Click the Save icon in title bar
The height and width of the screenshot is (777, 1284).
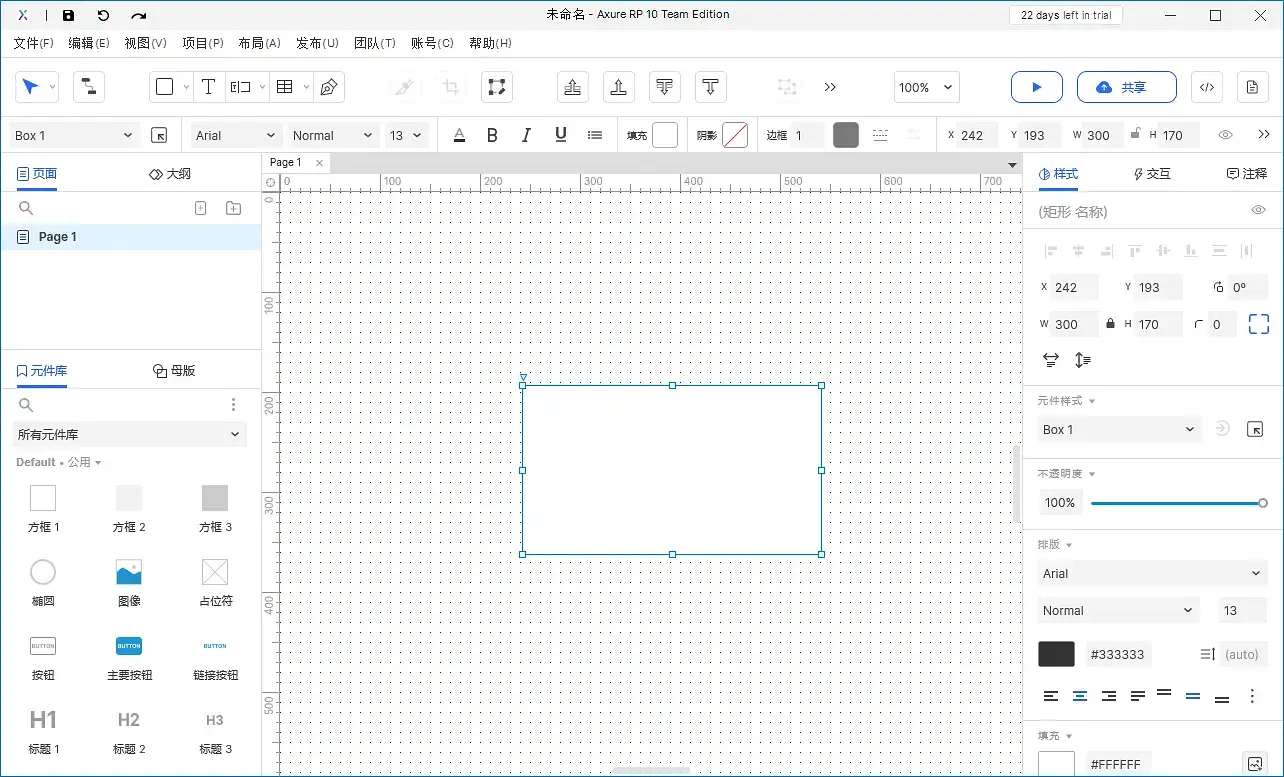tap(68, 15)
